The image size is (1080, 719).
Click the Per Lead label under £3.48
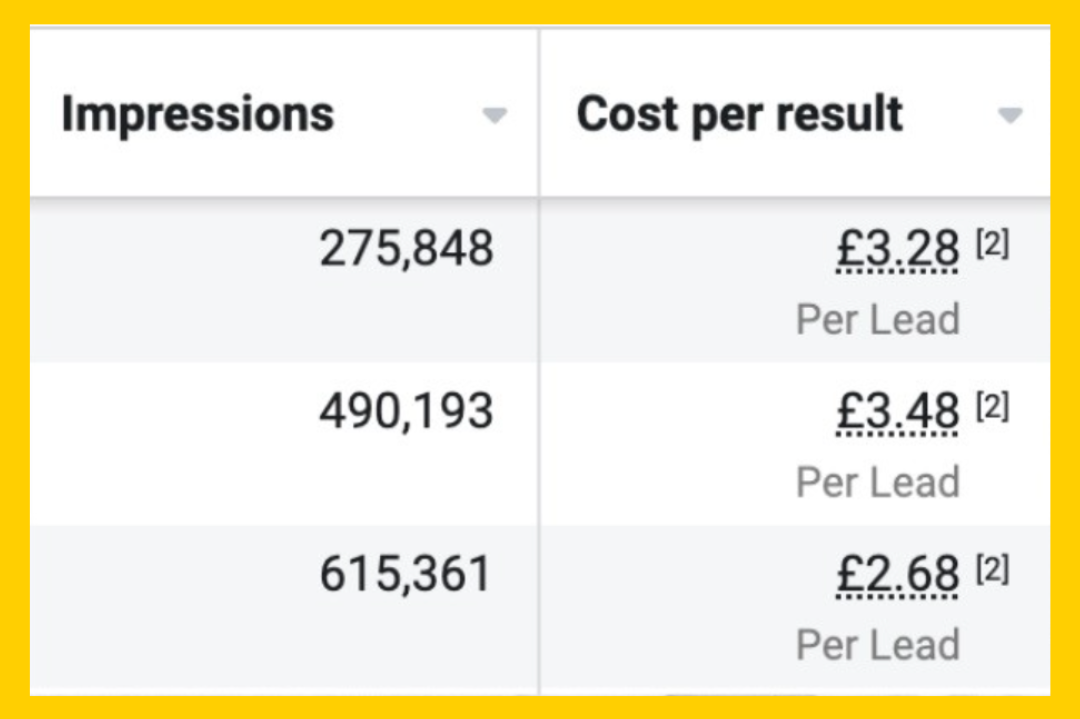[877, 482]
